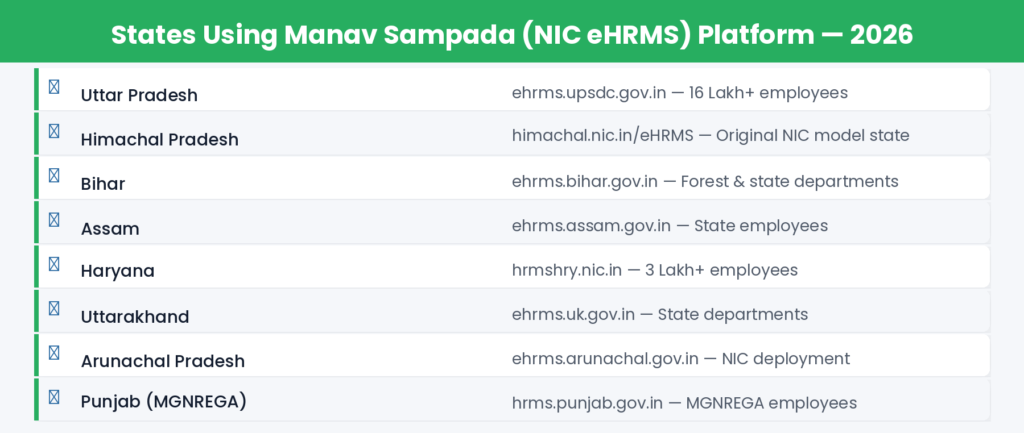The width and height of the screenshot is (1024, 433).
Task: Click the icon beside Arunachal Pradesh
Action: [54, 353]
